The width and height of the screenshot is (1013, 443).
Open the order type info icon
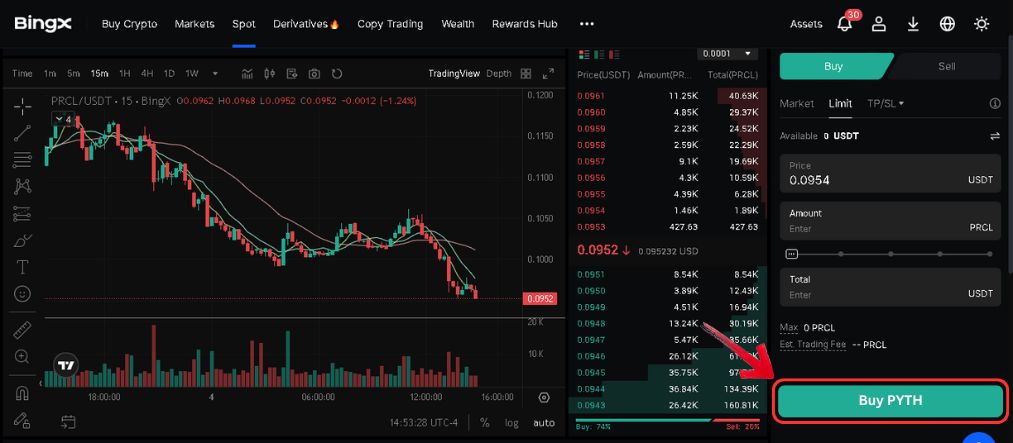[995, 103]
